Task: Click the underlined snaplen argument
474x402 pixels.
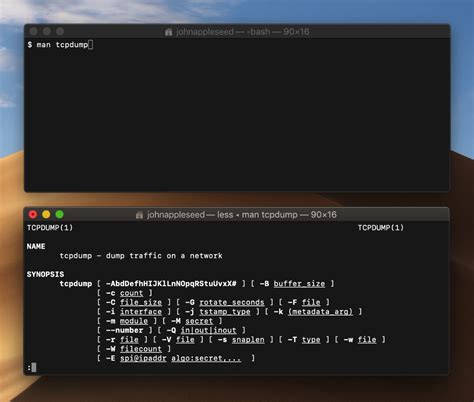Action: (248, 340)
